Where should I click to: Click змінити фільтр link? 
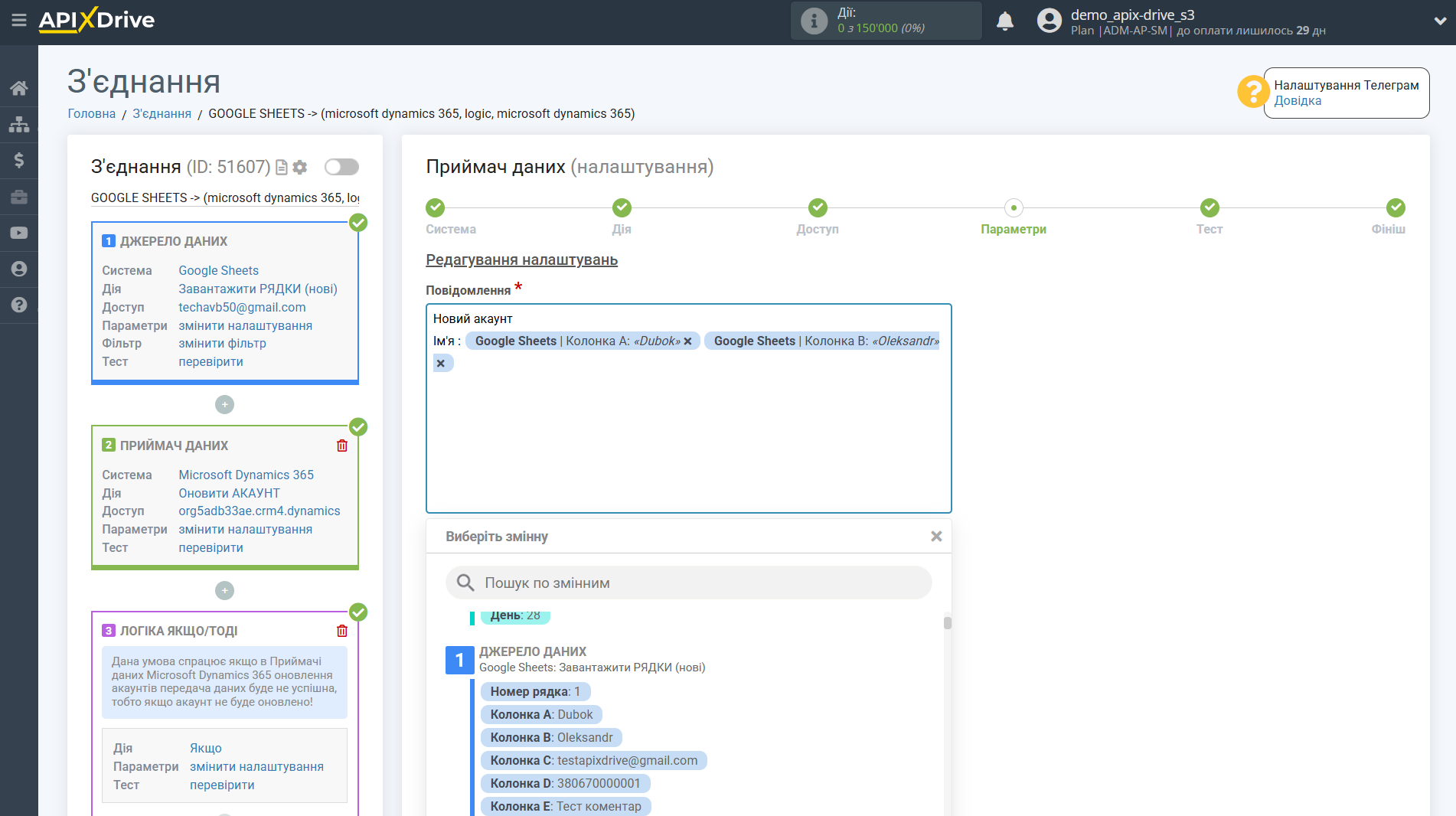222,343
